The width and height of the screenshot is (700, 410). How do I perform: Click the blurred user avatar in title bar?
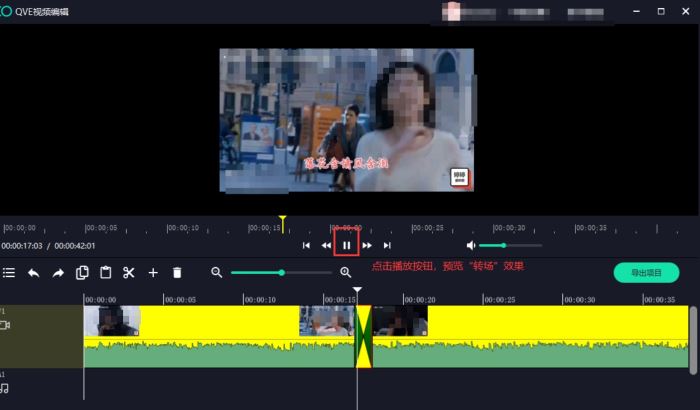pyautogui.click(x=451, y=12)
